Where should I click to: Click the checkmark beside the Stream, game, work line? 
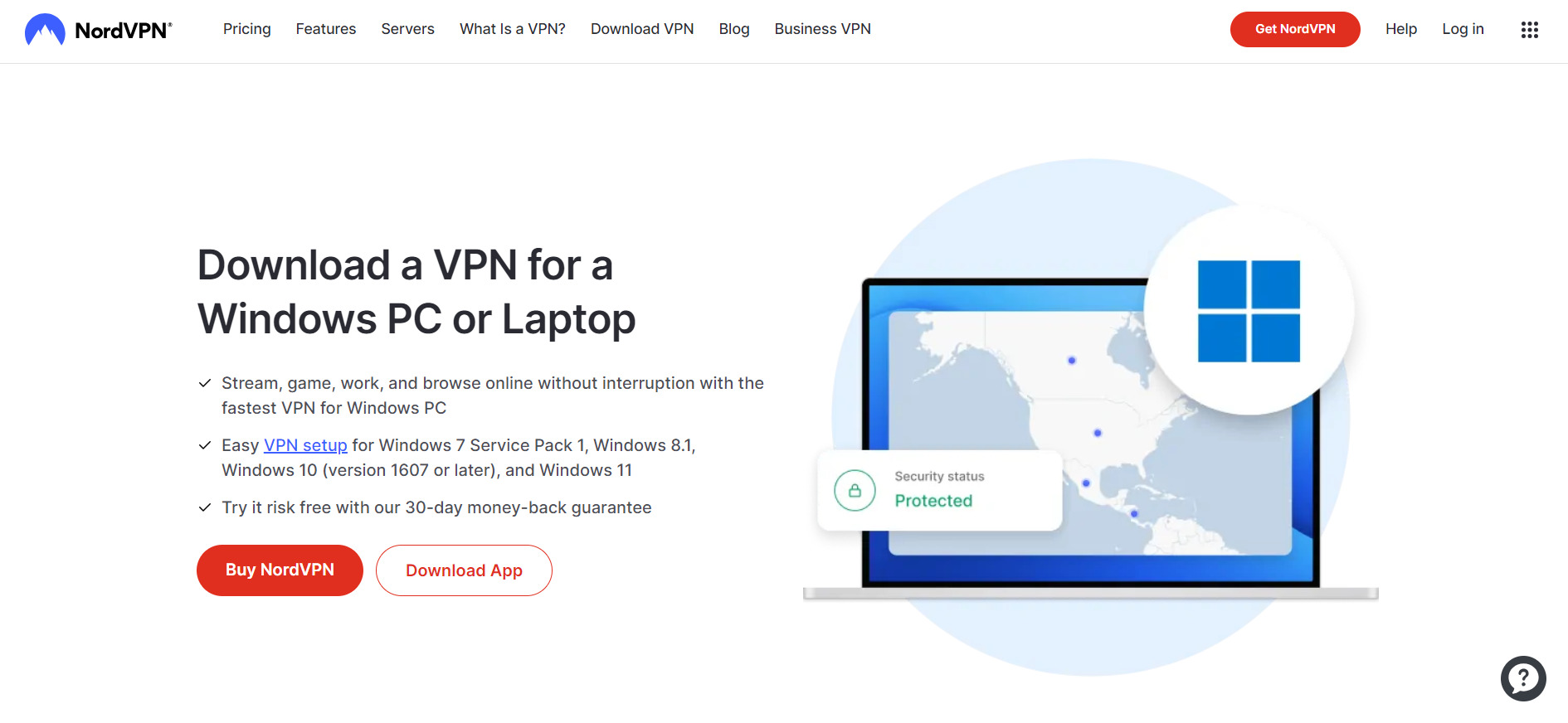[205, 383]
